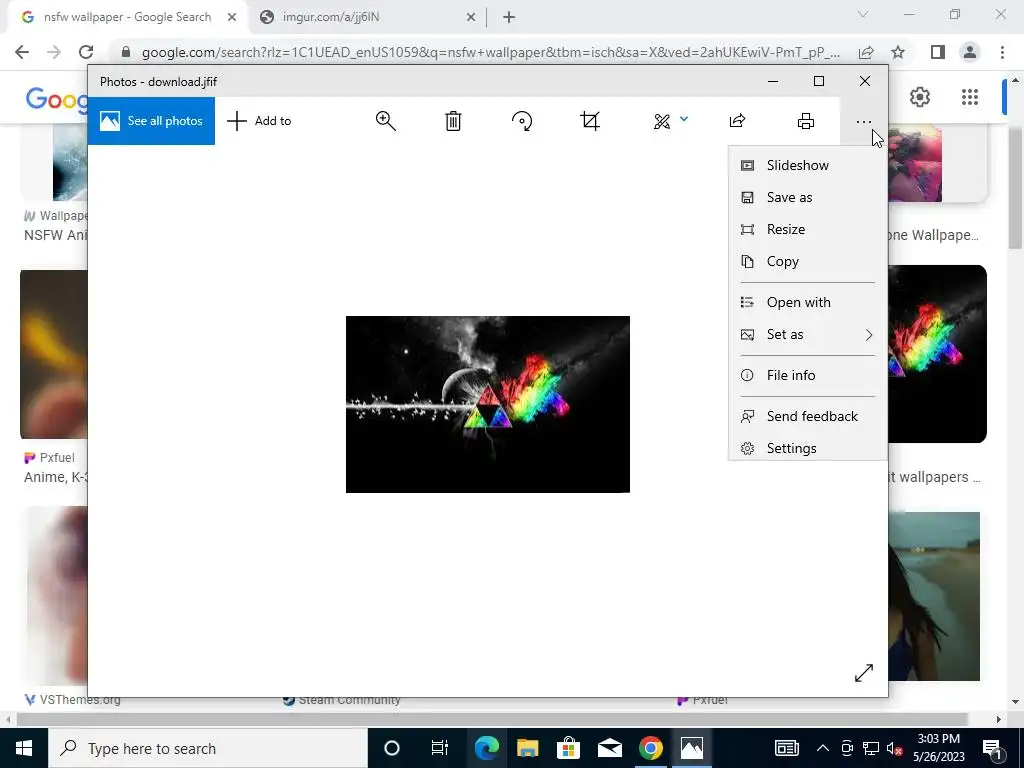Expand the Set as submenu
The height and width of the screenshot is (768, 1024).
807,334
